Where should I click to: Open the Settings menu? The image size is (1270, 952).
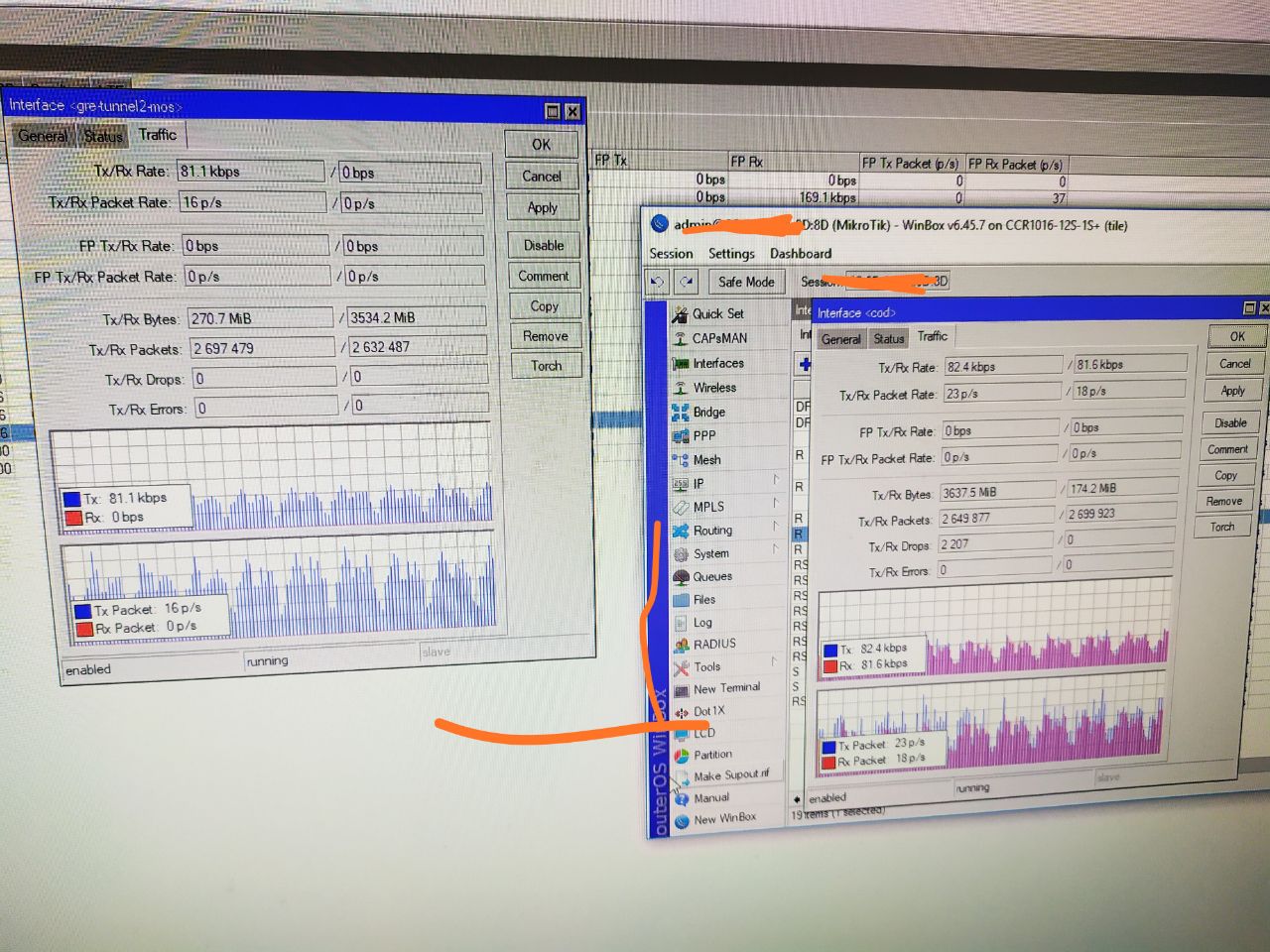(731, 254)
